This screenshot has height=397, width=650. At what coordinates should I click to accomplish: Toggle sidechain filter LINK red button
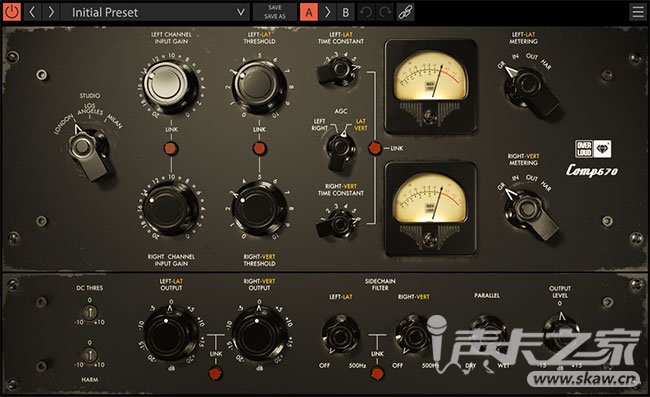tap(377, 373)
